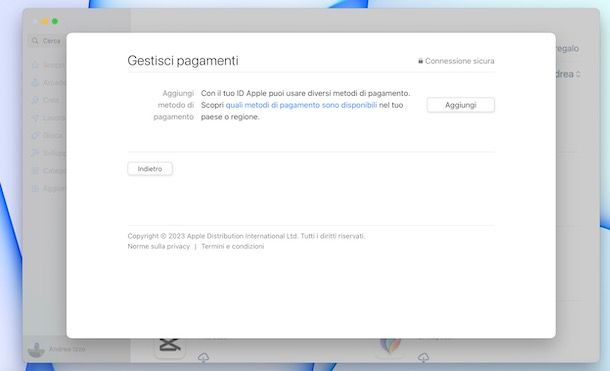Click the Aggiungi button
Screen dimensions: 610x371
461,105
